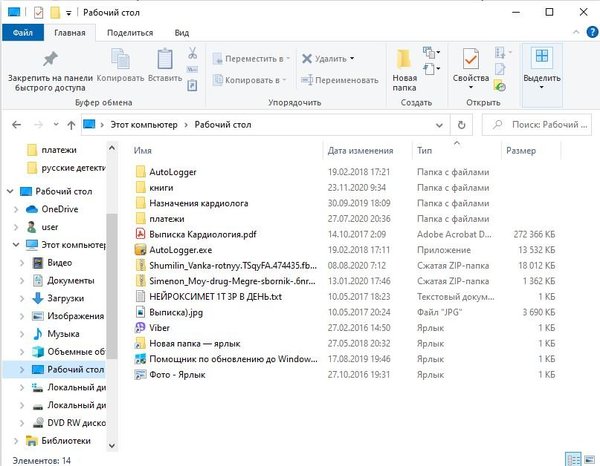This screenshot has height=466, width=600.
Task: Click the Up arrow navigation button
Action: pos(67,124)
